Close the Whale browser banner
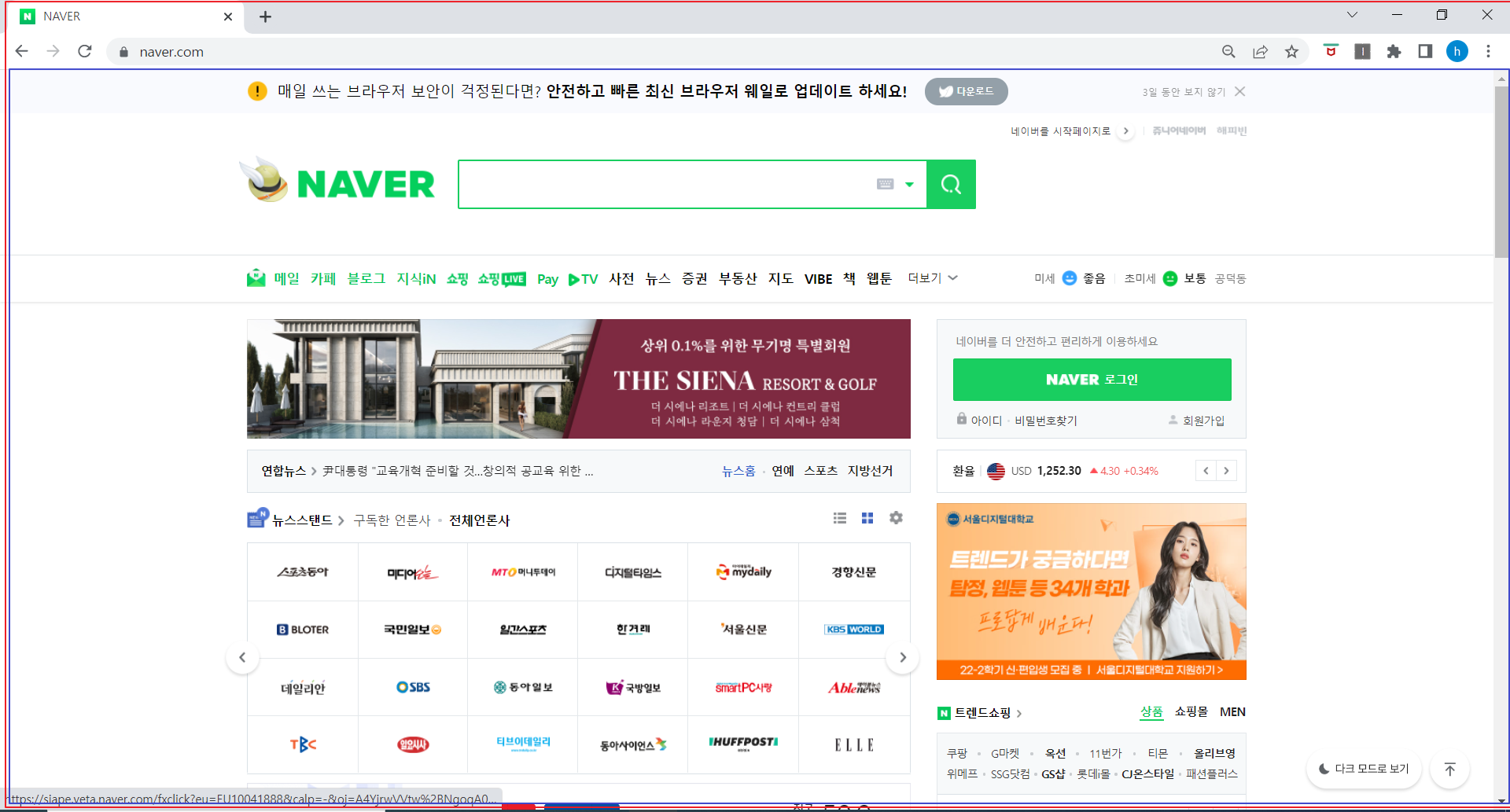 click(1240, 91)
